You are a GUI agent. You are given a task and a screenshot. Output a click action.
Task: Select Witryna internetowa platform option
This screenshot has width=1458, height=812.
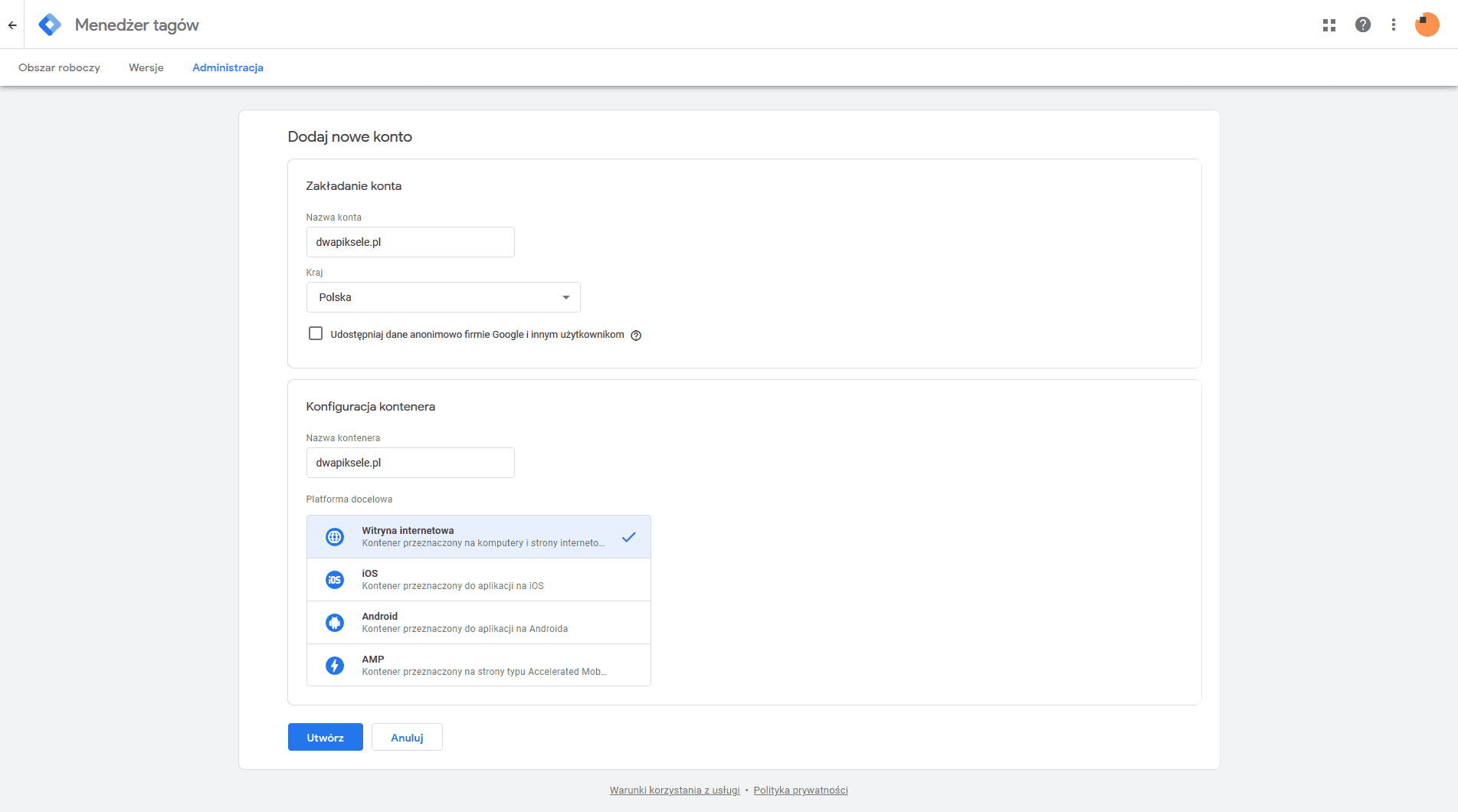[x=478, y=537]
